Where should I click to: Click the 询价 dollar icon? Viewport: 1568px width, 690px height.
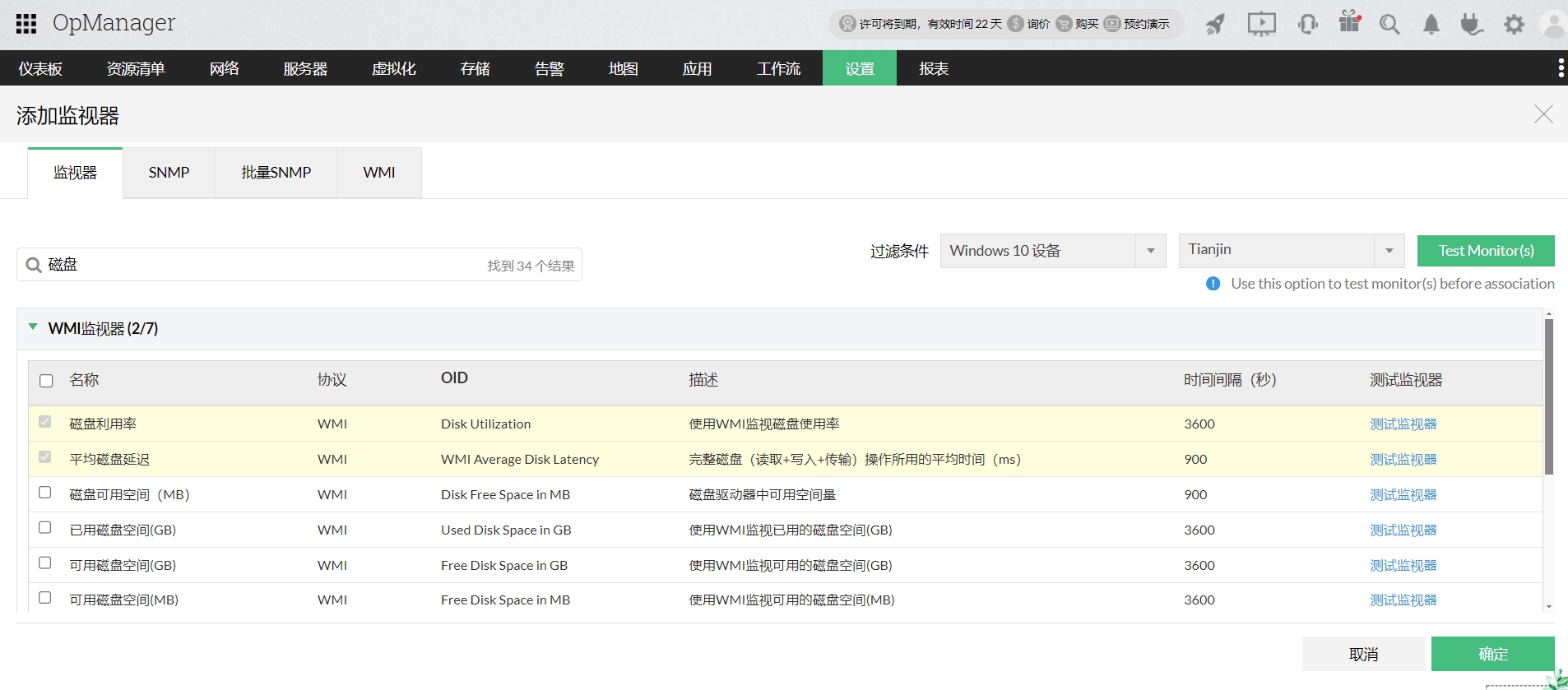coord(1015,24)
